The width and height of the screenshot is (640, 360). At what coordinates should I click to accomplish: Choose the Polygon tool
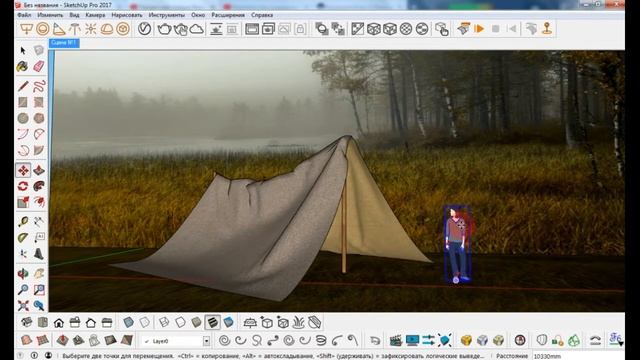click(x=39, y=118)
